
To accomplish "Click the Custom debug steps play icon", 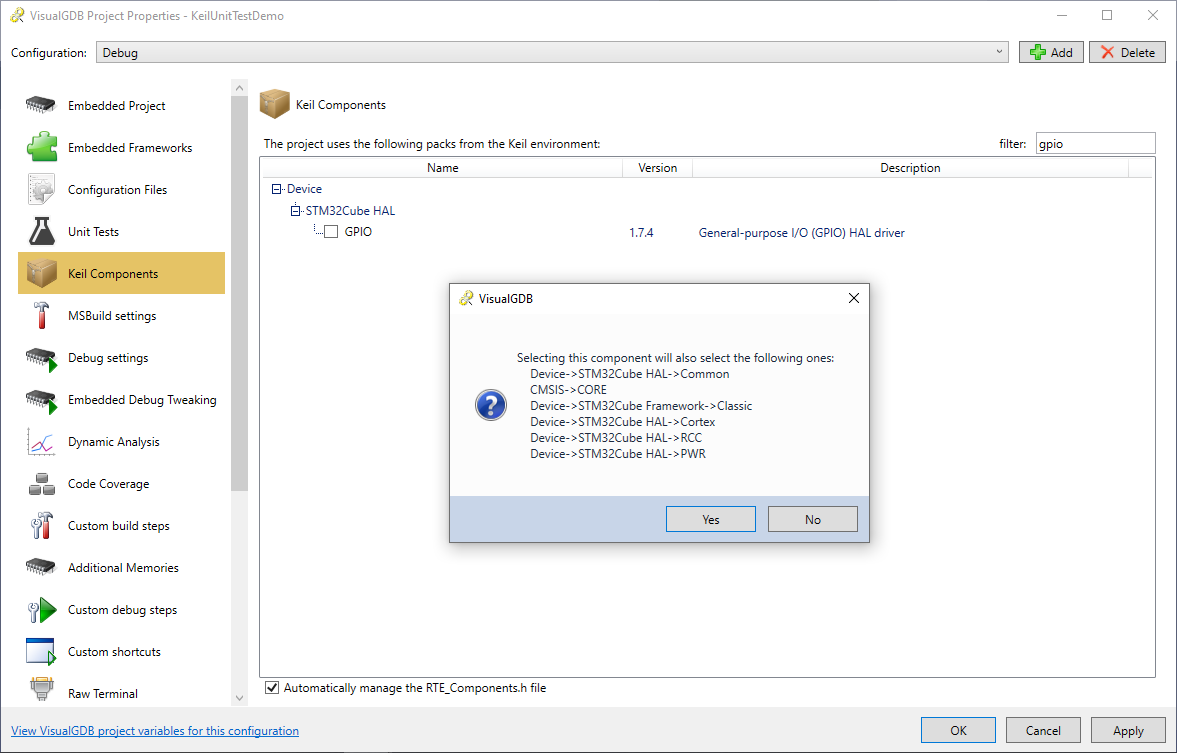I will tap(42, 610).
